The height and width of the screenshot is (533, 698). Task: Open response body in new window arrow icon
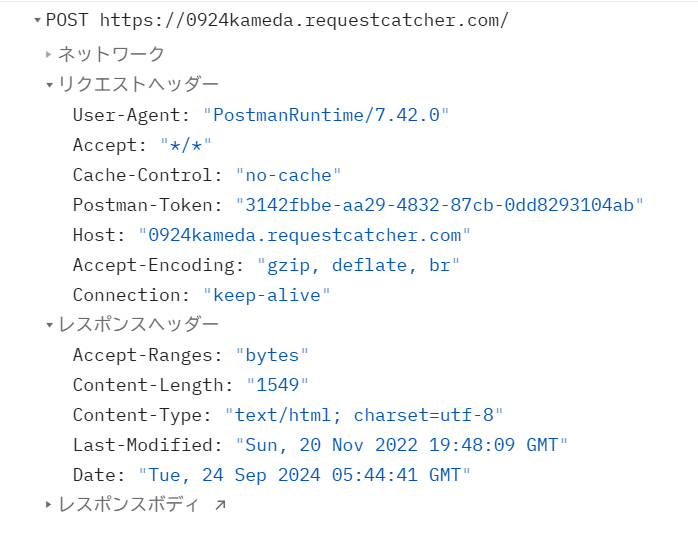pyautogui.click(x=220, y=505)
